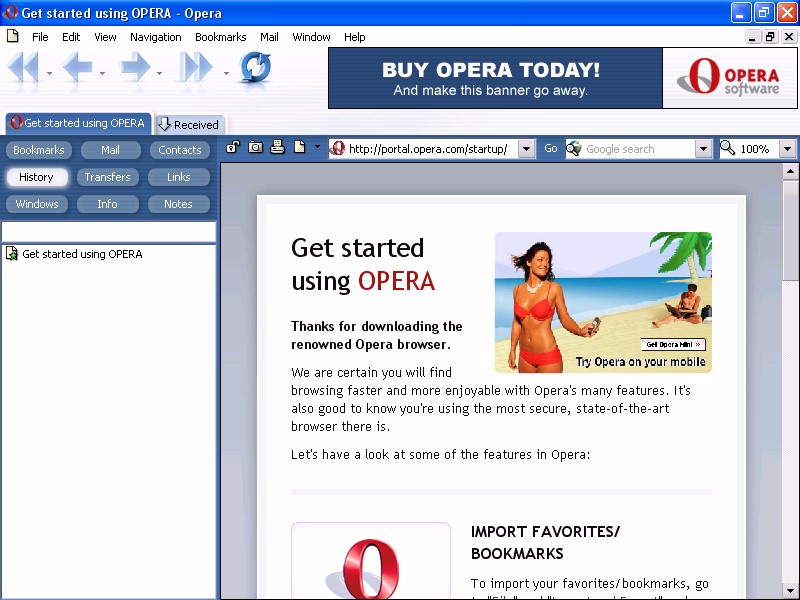Expand the address bar URL dropdown
The height and width of the screenshot is (600, 800).
coord(527,149)
